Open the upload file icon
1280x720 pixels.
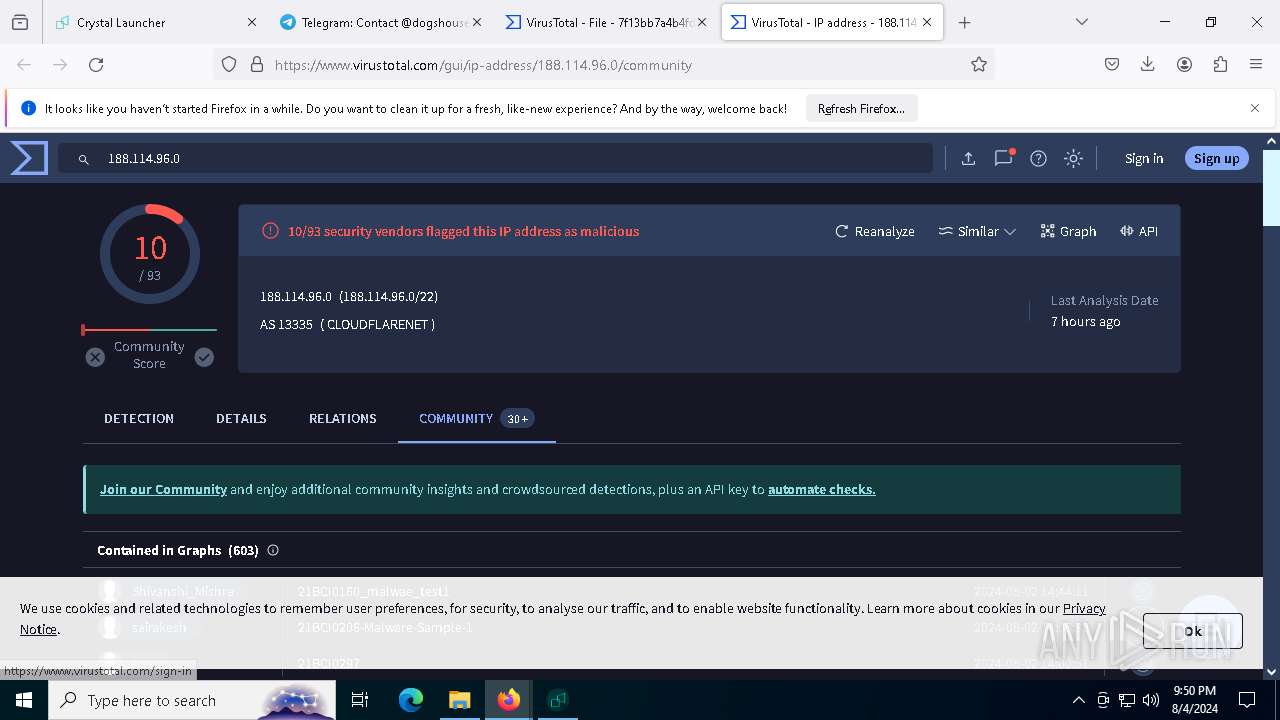pyautogui.click(x=968, y=158)
